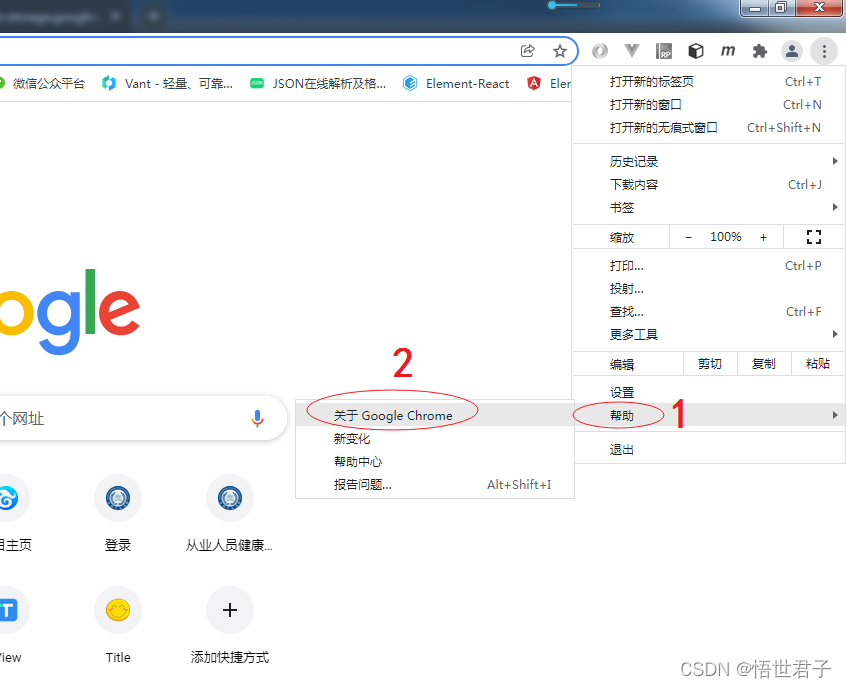
Task: Open the Eler... bookmark with red A icon
Action: click(549, 84)
